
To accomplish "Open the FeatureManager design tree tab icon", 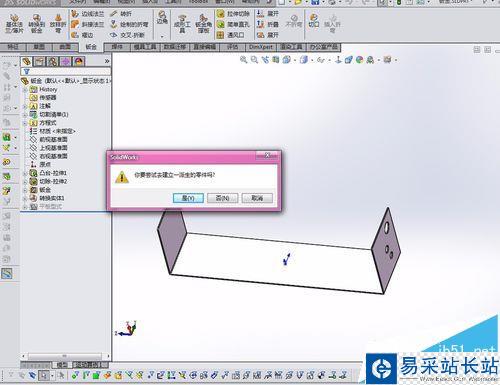I will [27, 61].
